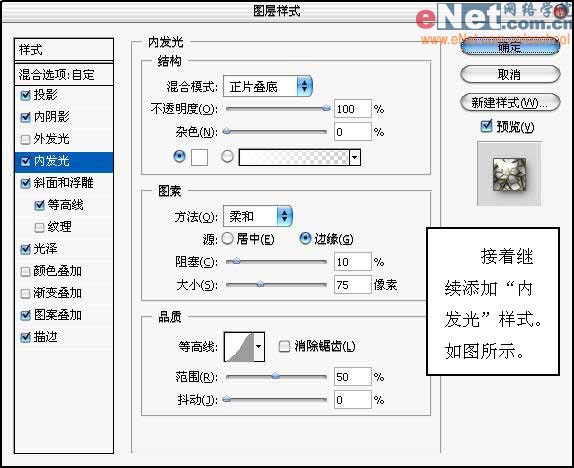Image resolution: width=574 pixels, height=468 pixels.
Task: Click the 取消 cancel button
Action: point(510,75)
